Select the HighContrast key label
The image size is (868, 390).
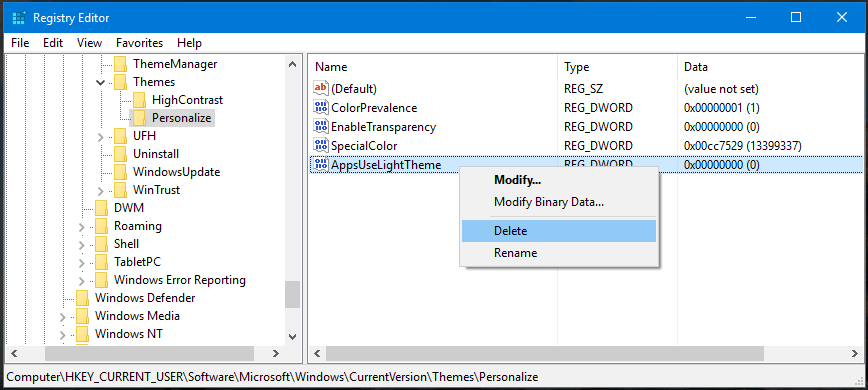tap(187, 100)
